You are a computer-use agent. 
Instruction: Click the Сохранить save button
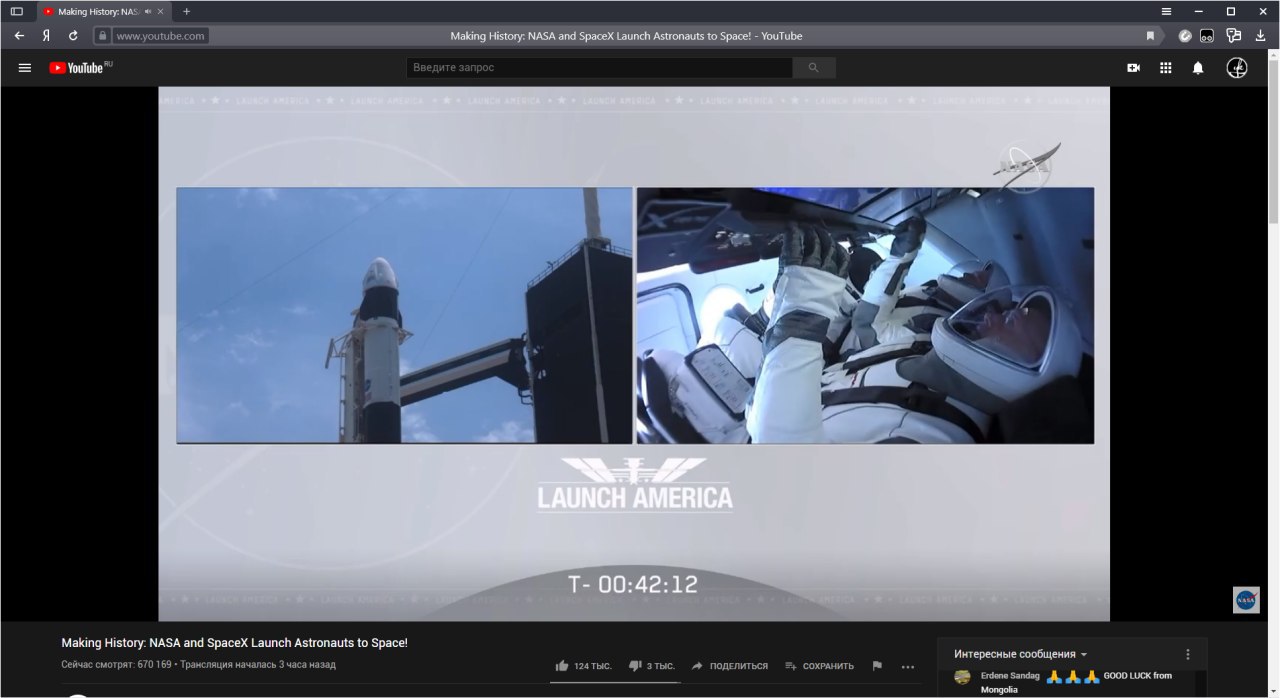coord(820,666)
